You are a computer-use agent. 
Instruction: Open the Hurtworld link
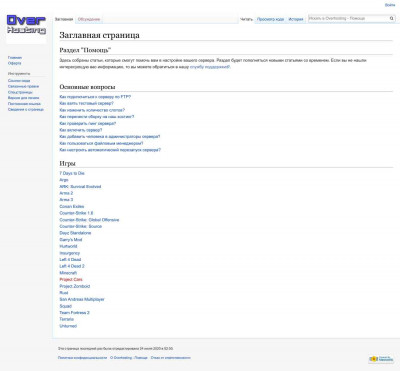pos(68,246)
